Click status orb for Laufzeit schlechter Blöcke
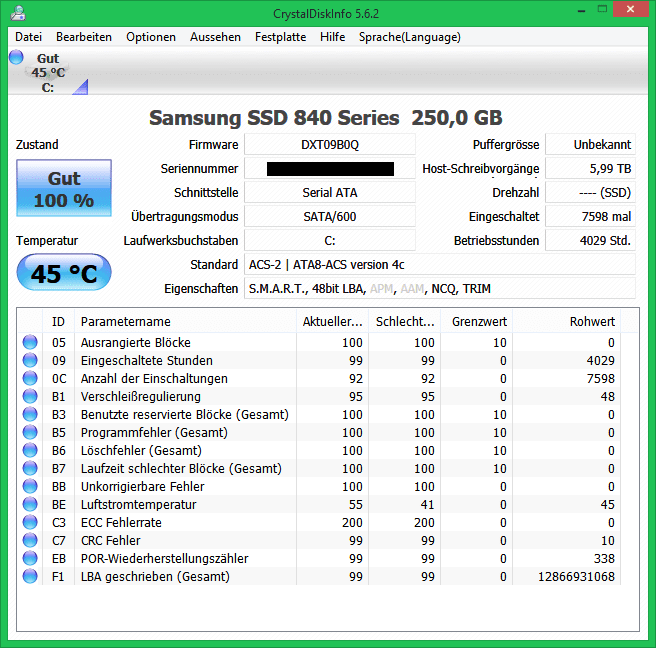Screen dimensions: 656x648 (x=30, y=468)
